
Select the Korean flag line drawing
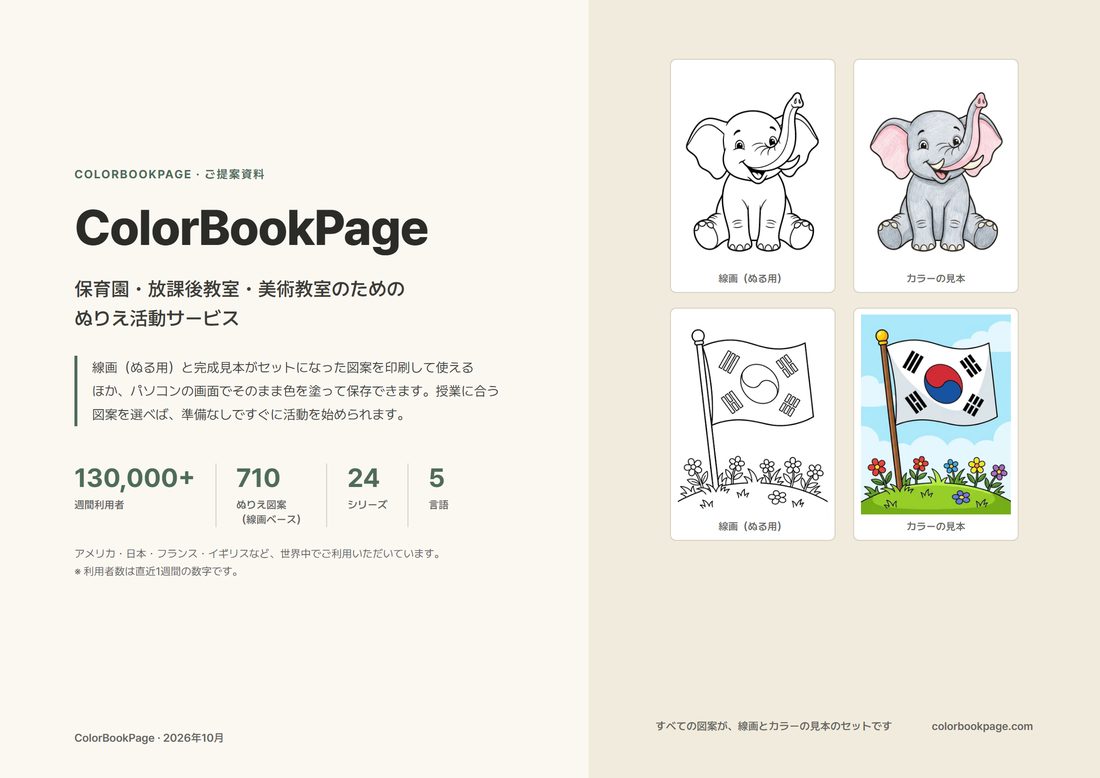[753, 424]
